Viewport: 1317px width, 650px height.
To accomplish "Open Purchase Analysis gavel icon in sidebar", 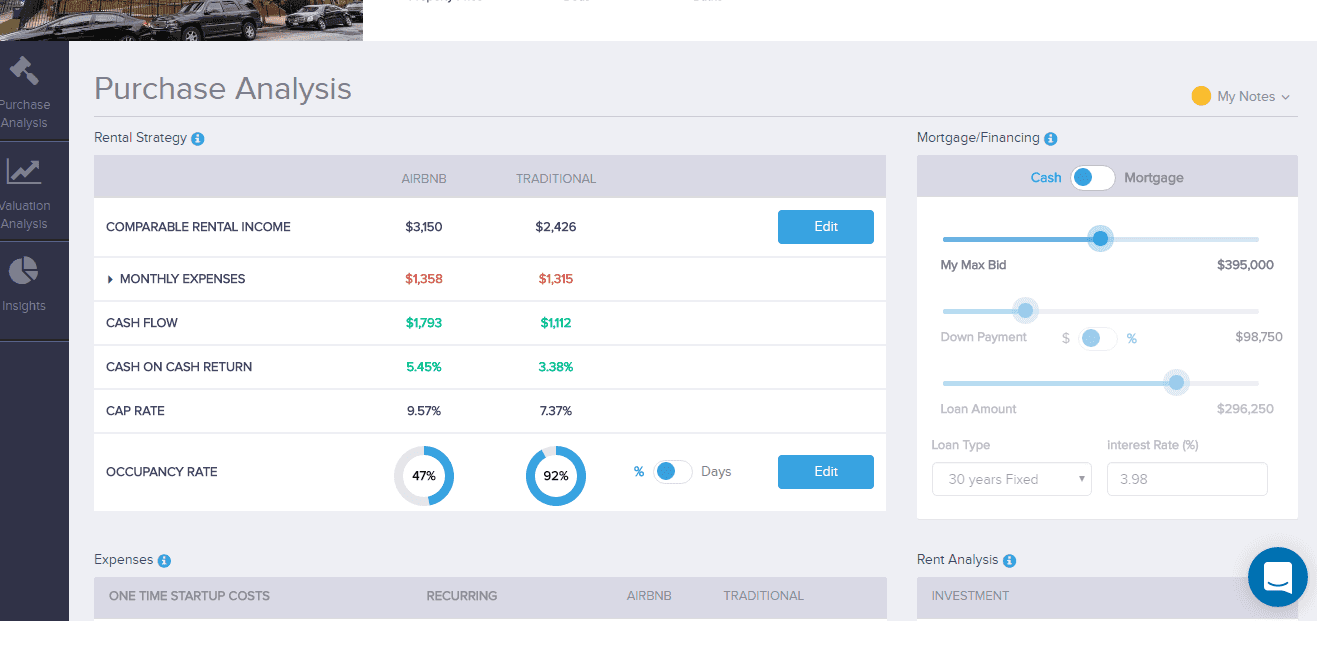I will [x=24, y=72].
